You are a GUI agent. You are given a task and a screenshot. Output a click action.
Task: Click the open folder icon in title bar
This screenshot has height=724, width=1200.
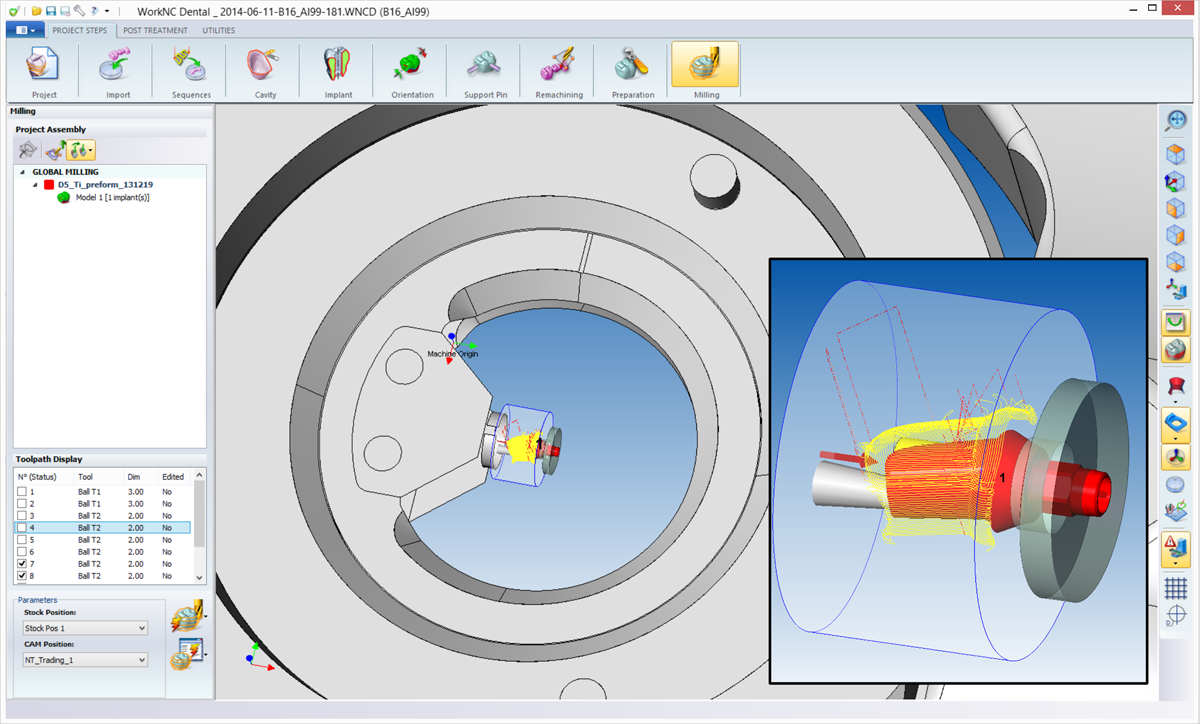pos(36,10)
